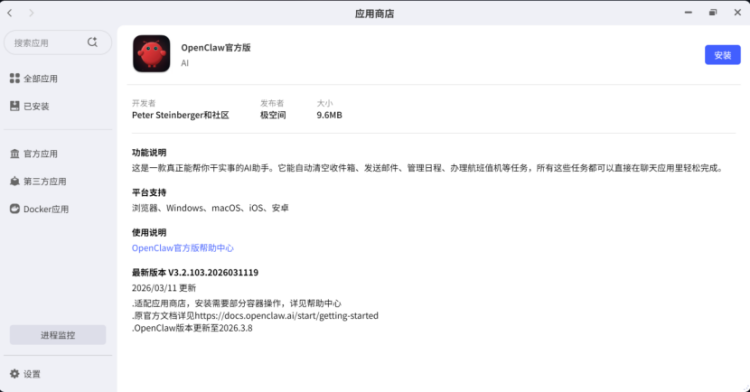Open 进程监控 process monitor
Viewport: 750px width, 392px height.
58,335
